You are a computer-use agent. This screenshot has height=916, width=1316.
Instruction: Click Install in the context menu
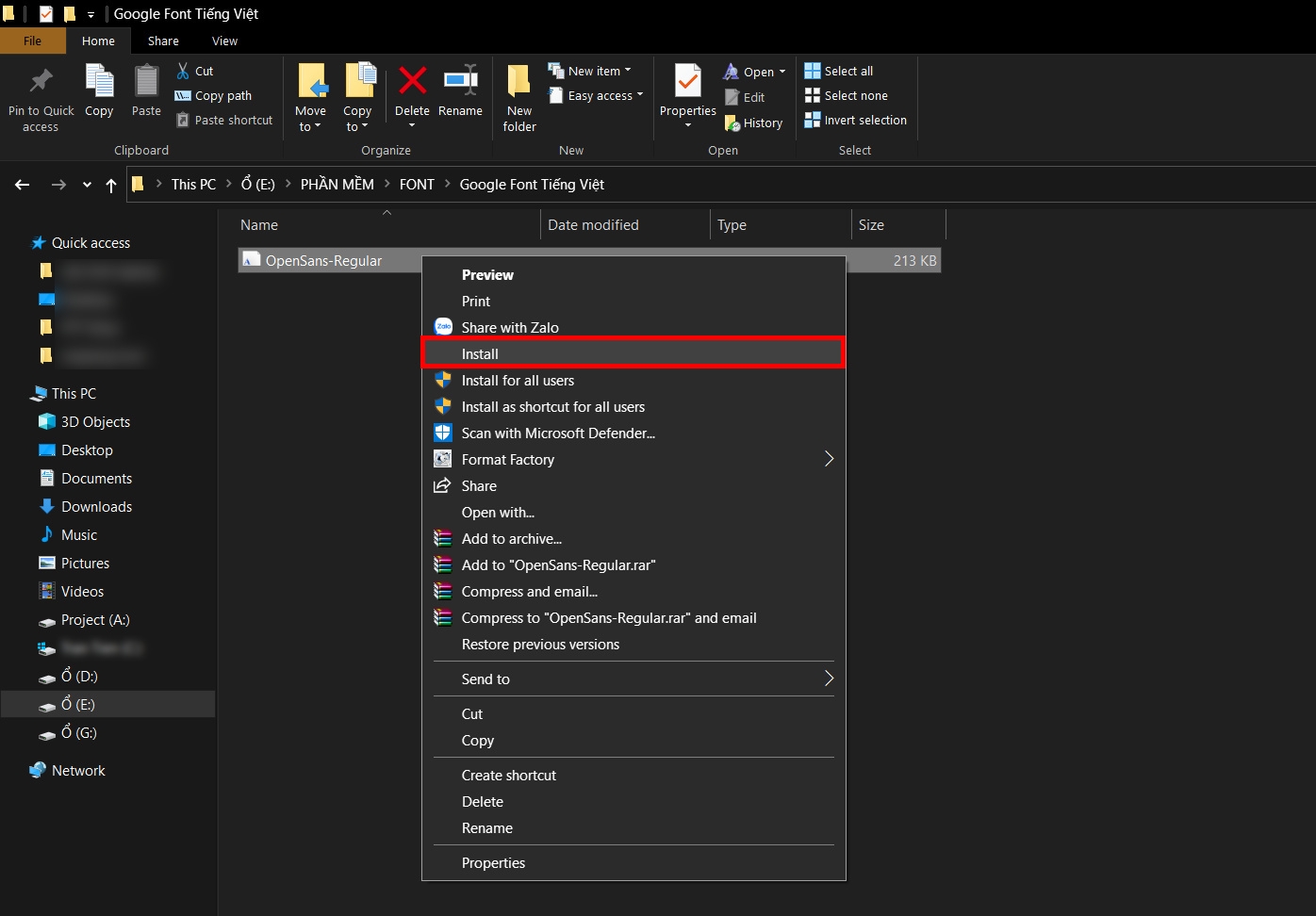tap(633, 353)
